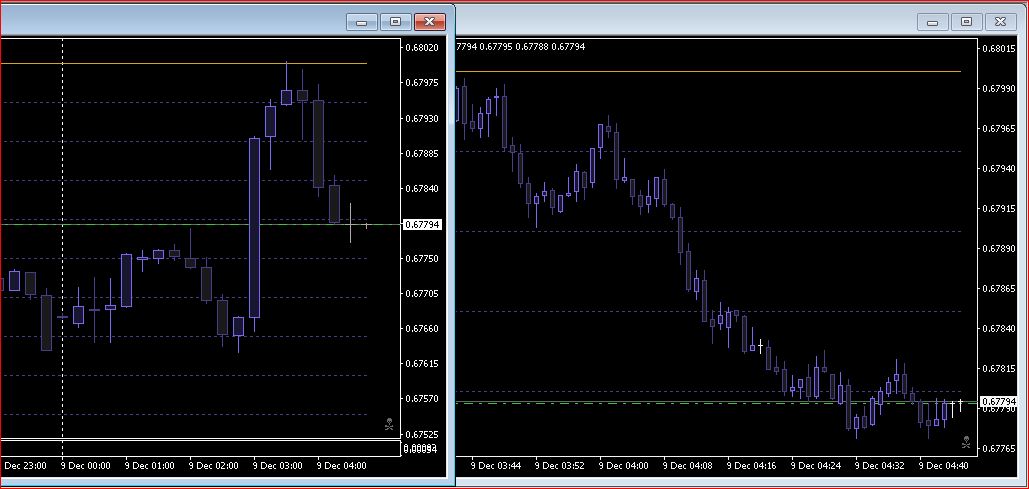Click the 9 Dec 00:00 time label
1029x489 pixels.
coord(85,465)
